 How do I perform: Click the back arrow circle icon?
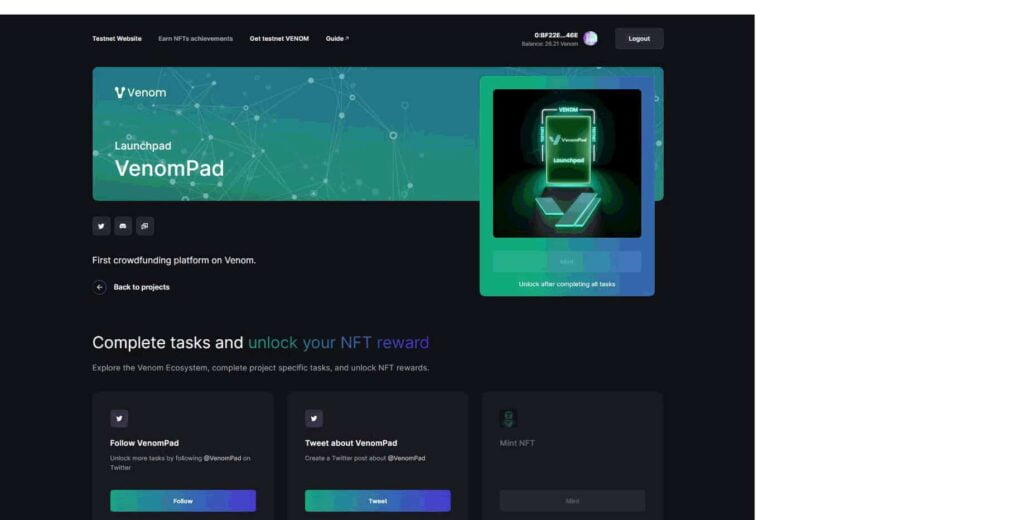99,287
